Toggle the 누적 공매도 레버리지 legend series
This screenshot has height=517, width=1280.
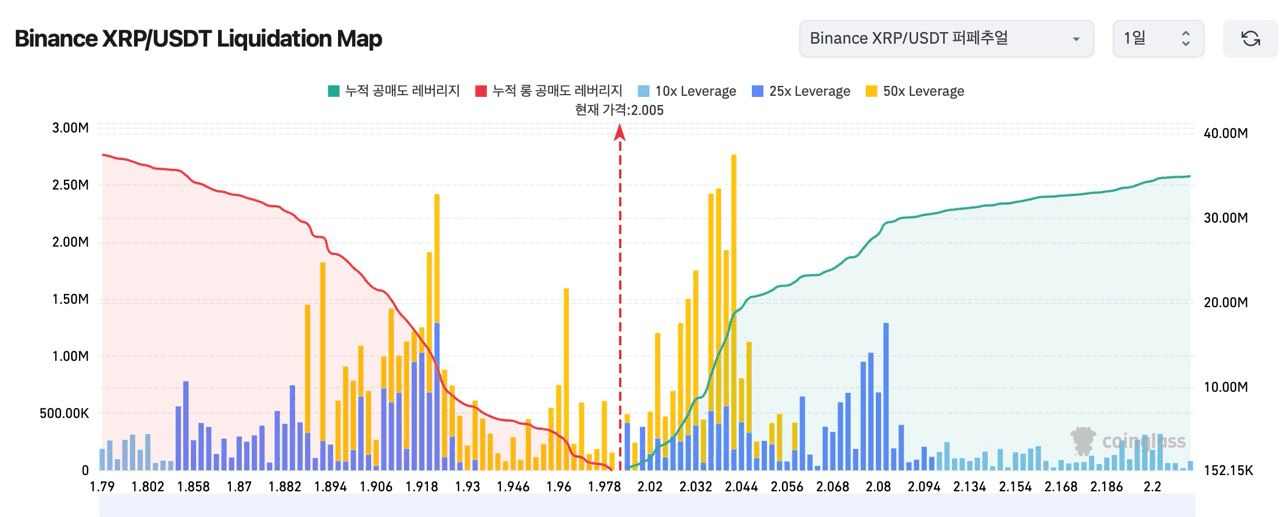point(393,91)
